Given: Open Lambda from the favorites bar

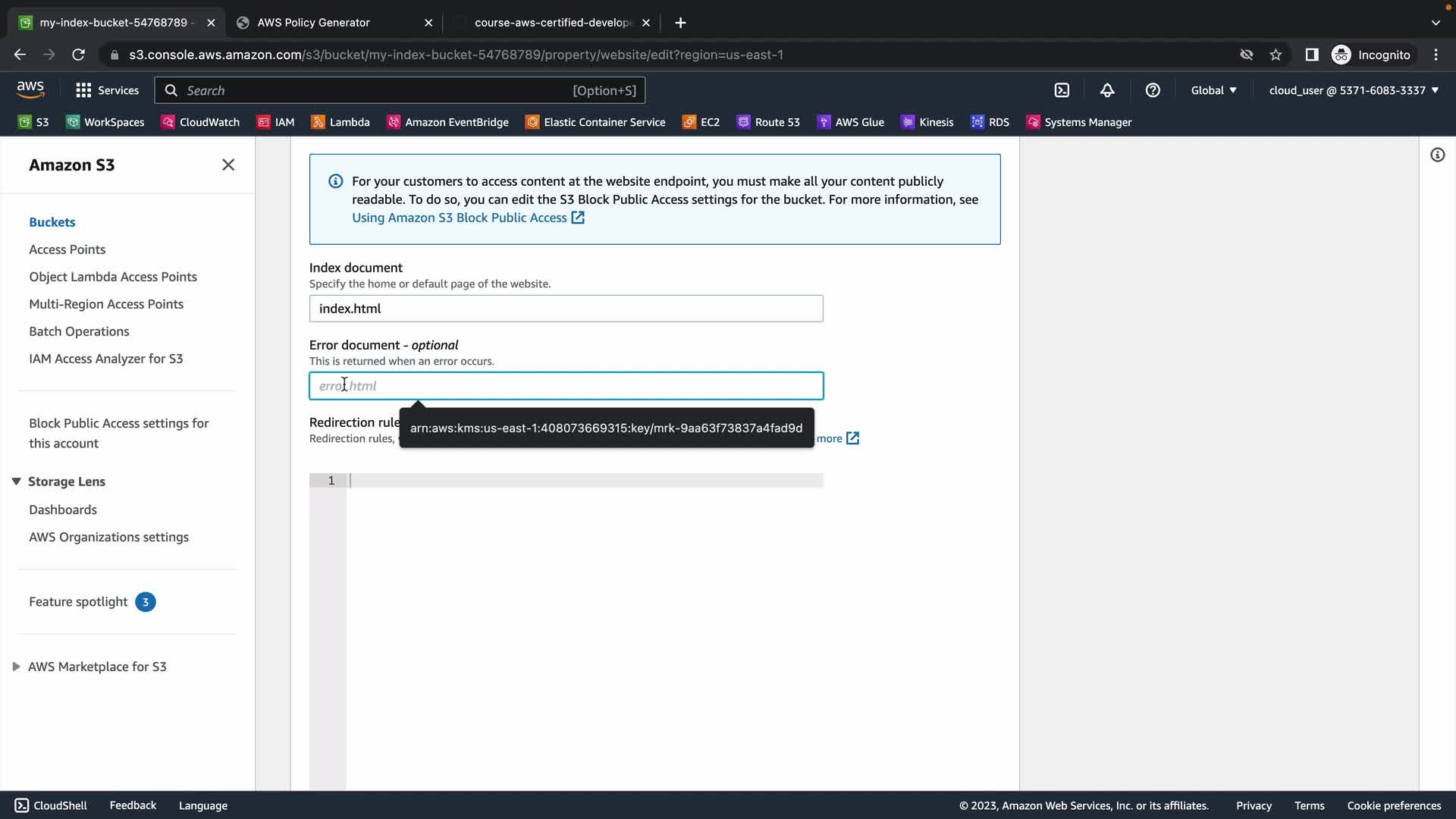Looking at the screenshot, I should 340,122.
